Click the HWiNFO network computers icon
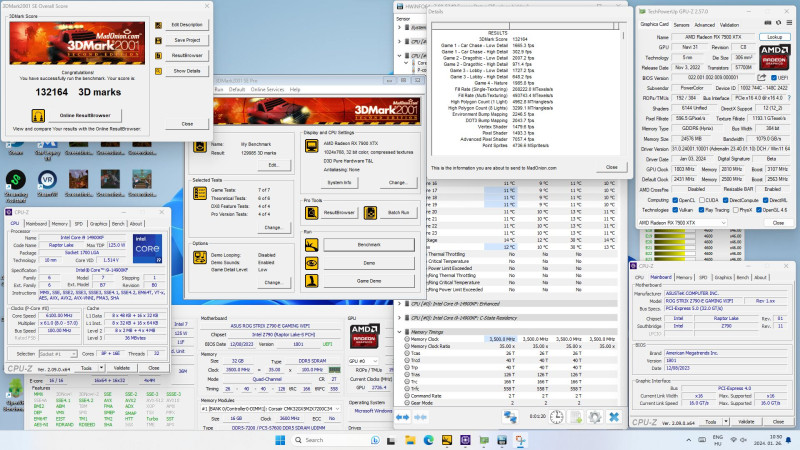 point(510,417)
